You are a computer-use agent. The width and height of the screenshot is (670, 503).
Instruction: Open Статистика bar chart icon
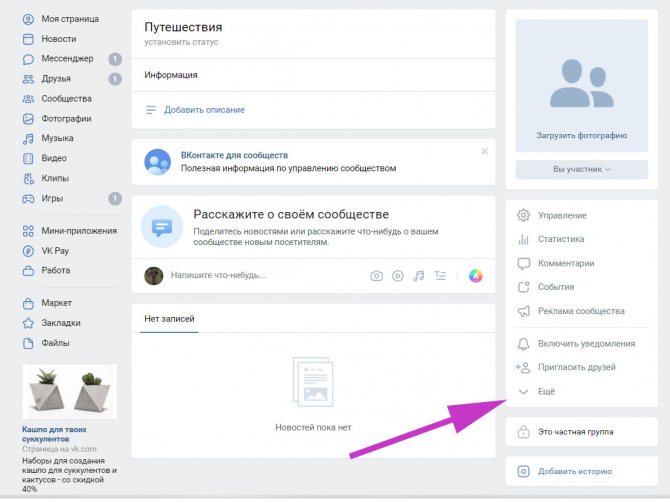(523, 239)
